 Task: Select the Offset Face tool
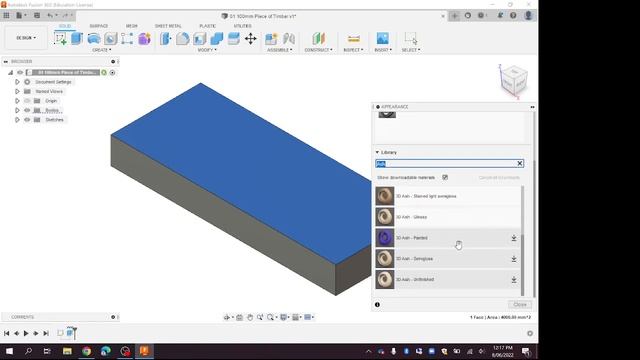pos(233,39)
